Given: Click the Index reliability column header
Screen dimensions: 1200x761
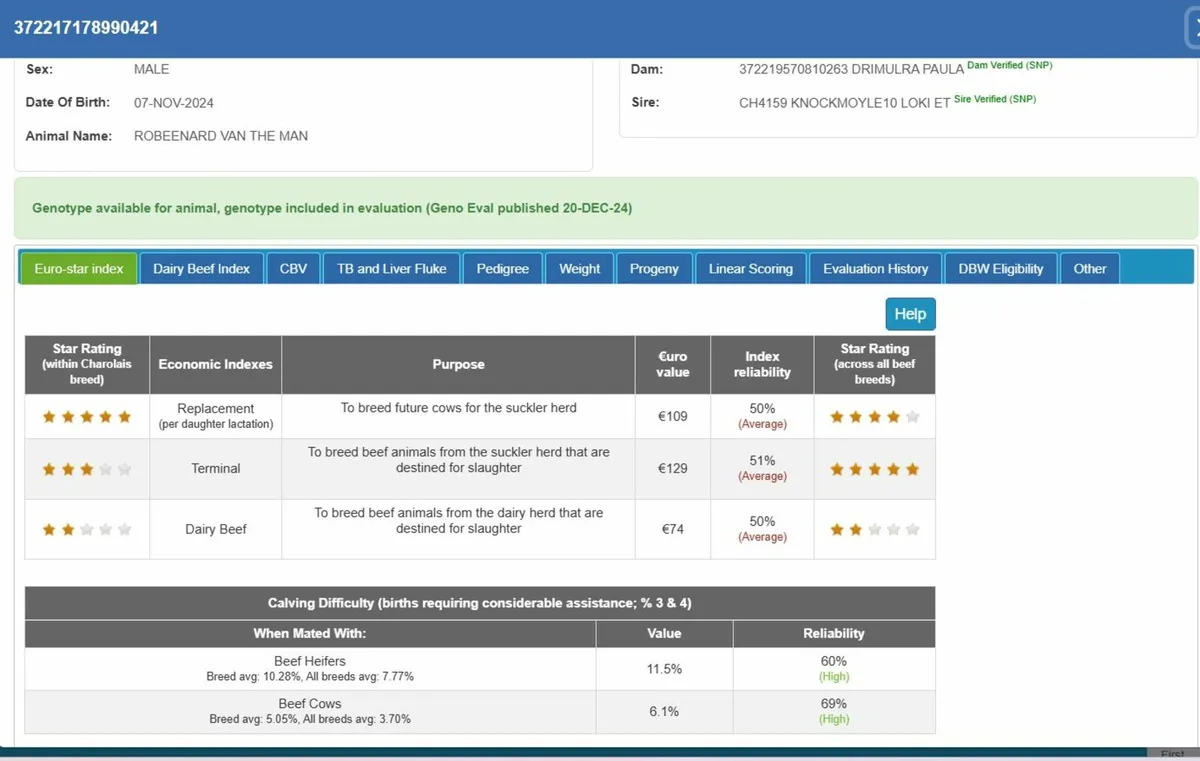Looking at the screenshot, I should 762,365.
